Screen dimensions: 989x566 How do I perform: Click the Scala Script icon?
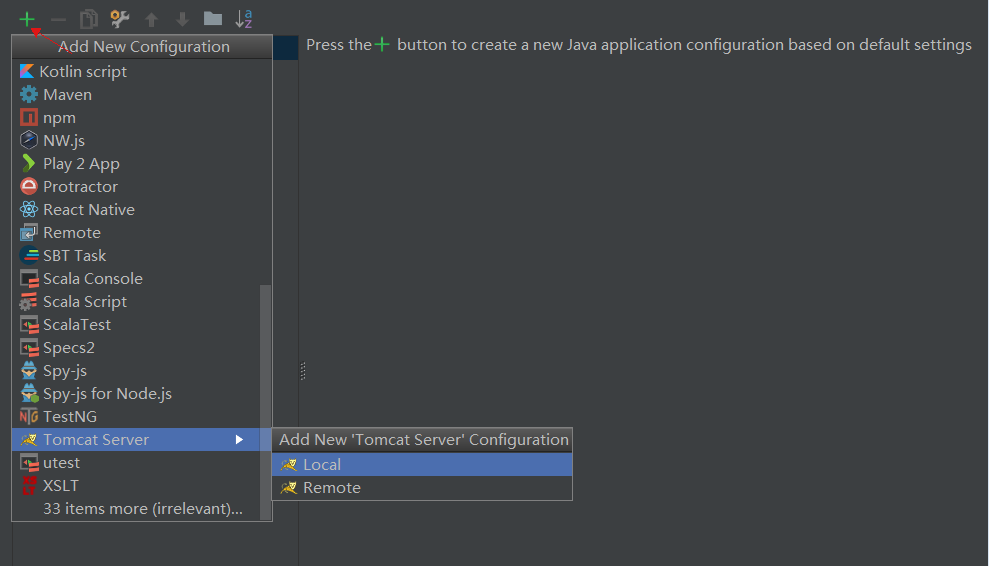(x=28, y=302)
